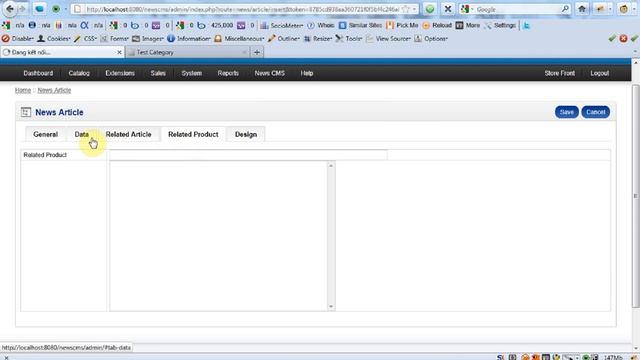Open the Tools dropdown in developer toolbar

coord(349,38)
